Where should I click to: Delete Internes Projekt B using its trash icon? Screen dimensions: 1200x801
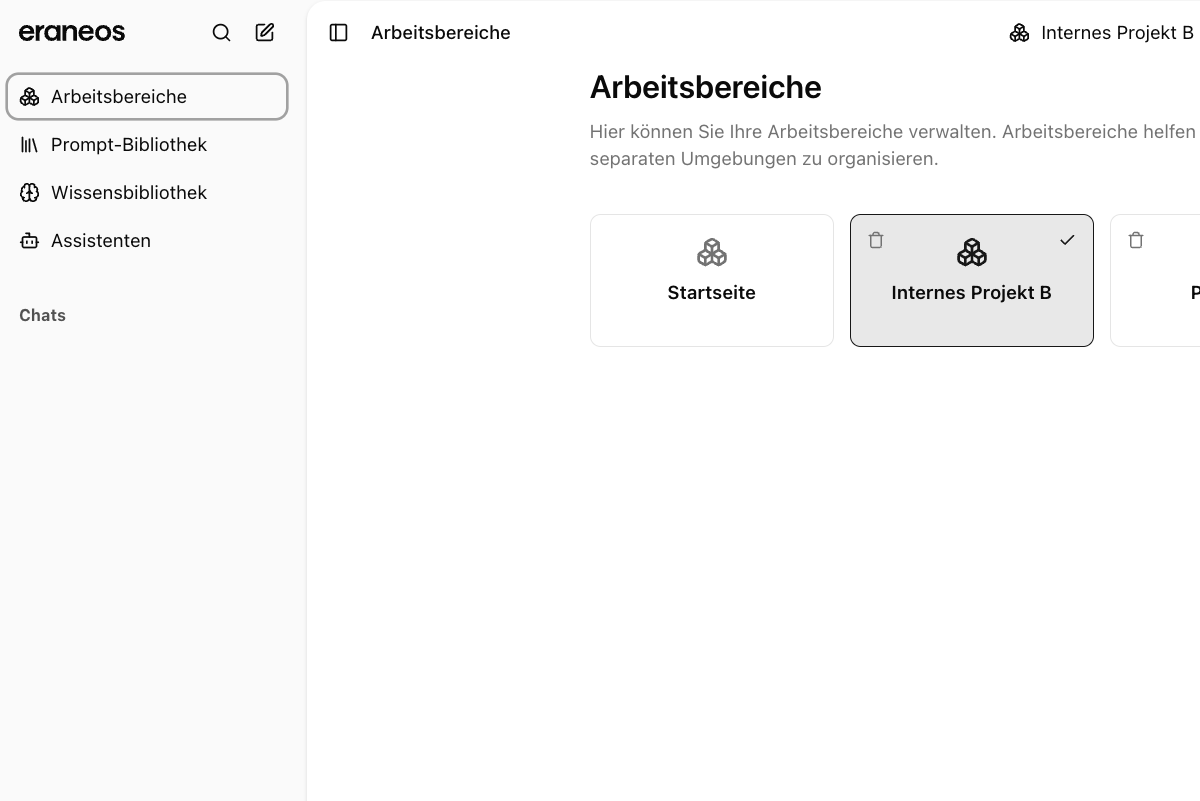point(876,240)
